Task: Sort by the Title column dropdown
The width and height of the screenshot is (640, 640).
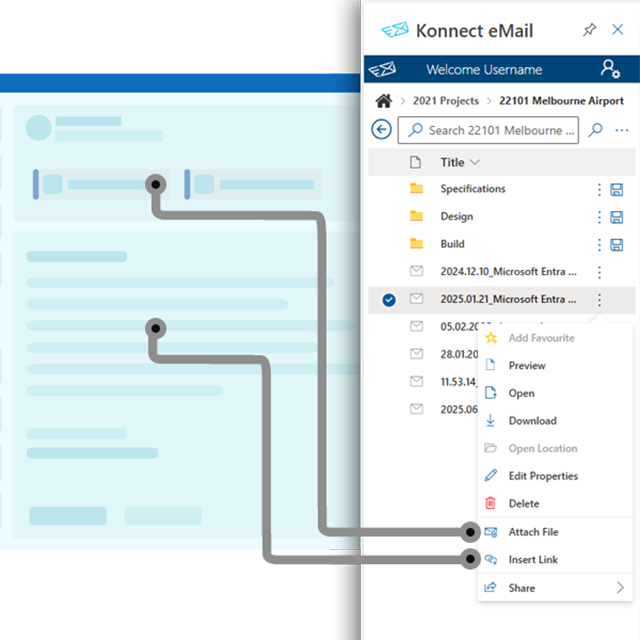Action: (460, 162)
